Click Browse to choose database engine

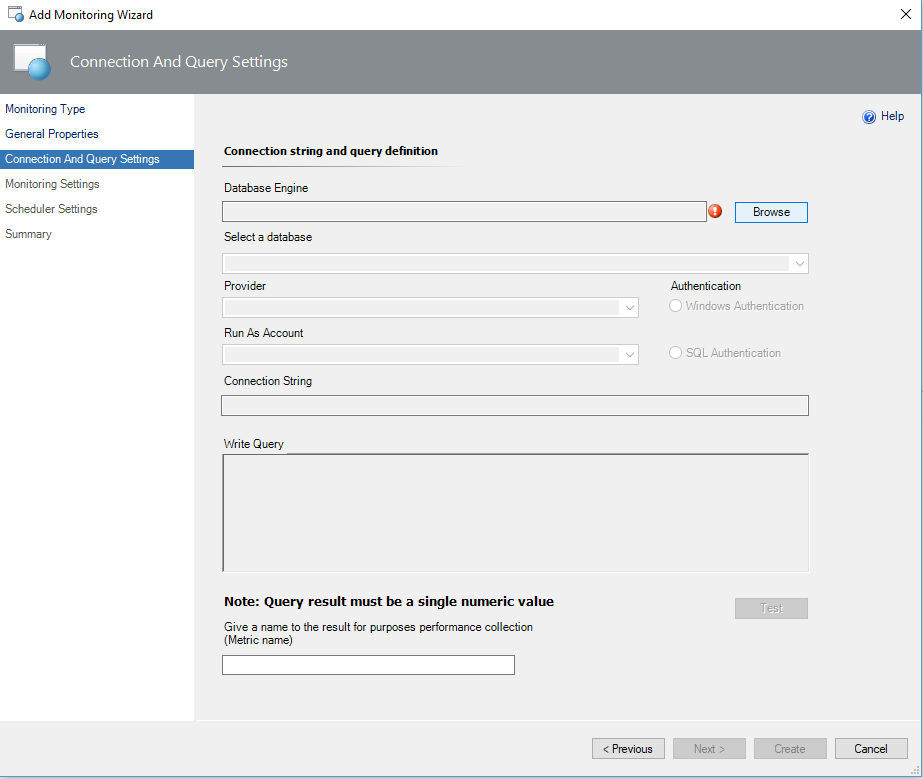tap(771, 212)
